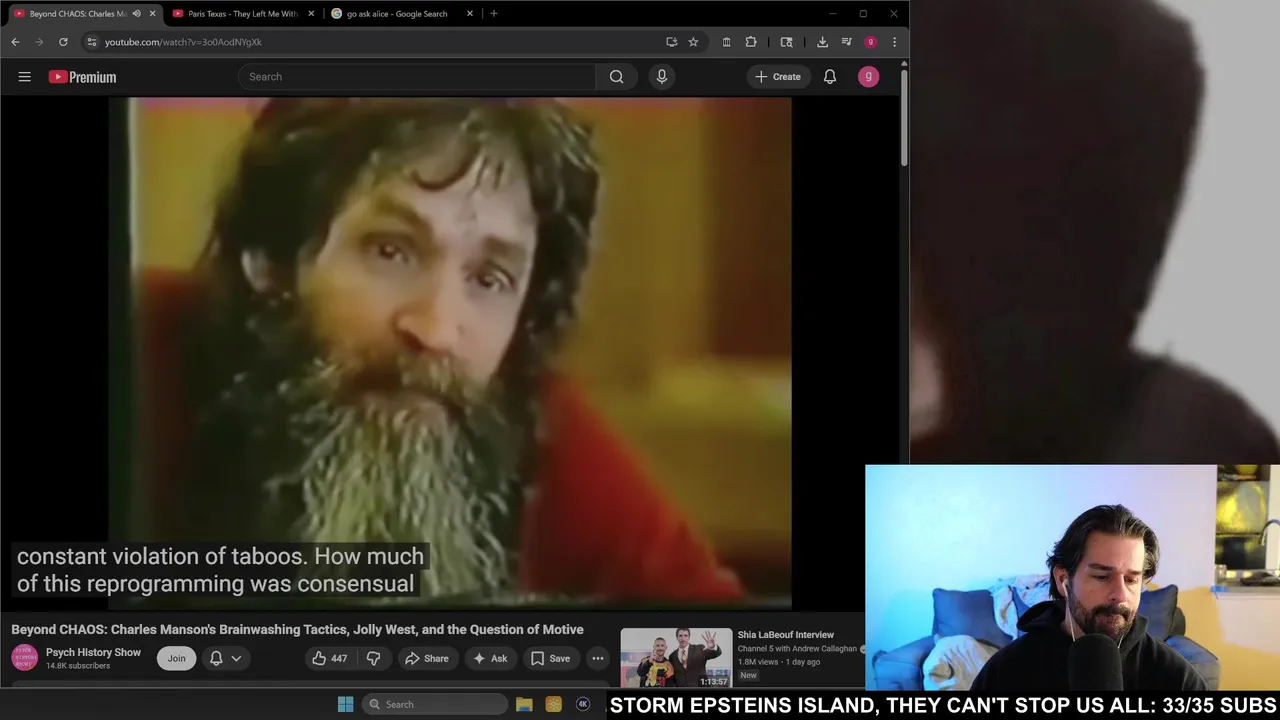Open File Explorer from taskbar
This screenshot has width=1280, height=720.
524,704
